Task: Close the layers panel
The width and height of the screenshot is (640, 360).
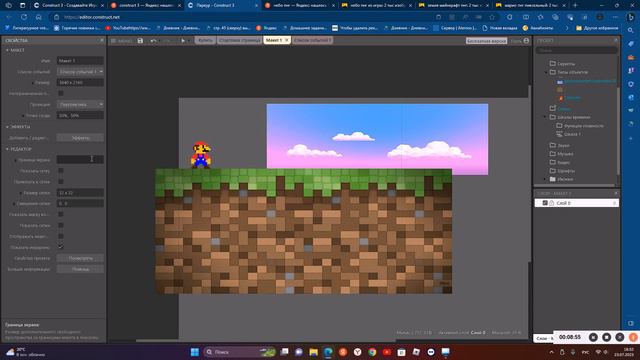Action: coord(616,193)
